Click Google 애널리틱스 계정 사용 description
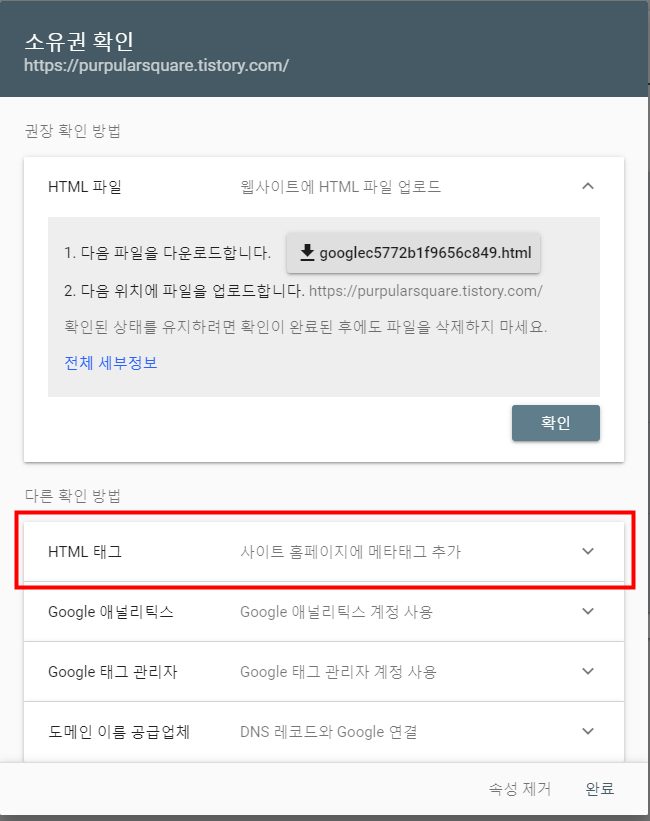The width and height of the screenshot is (650, 821). (x=336, y=612)
